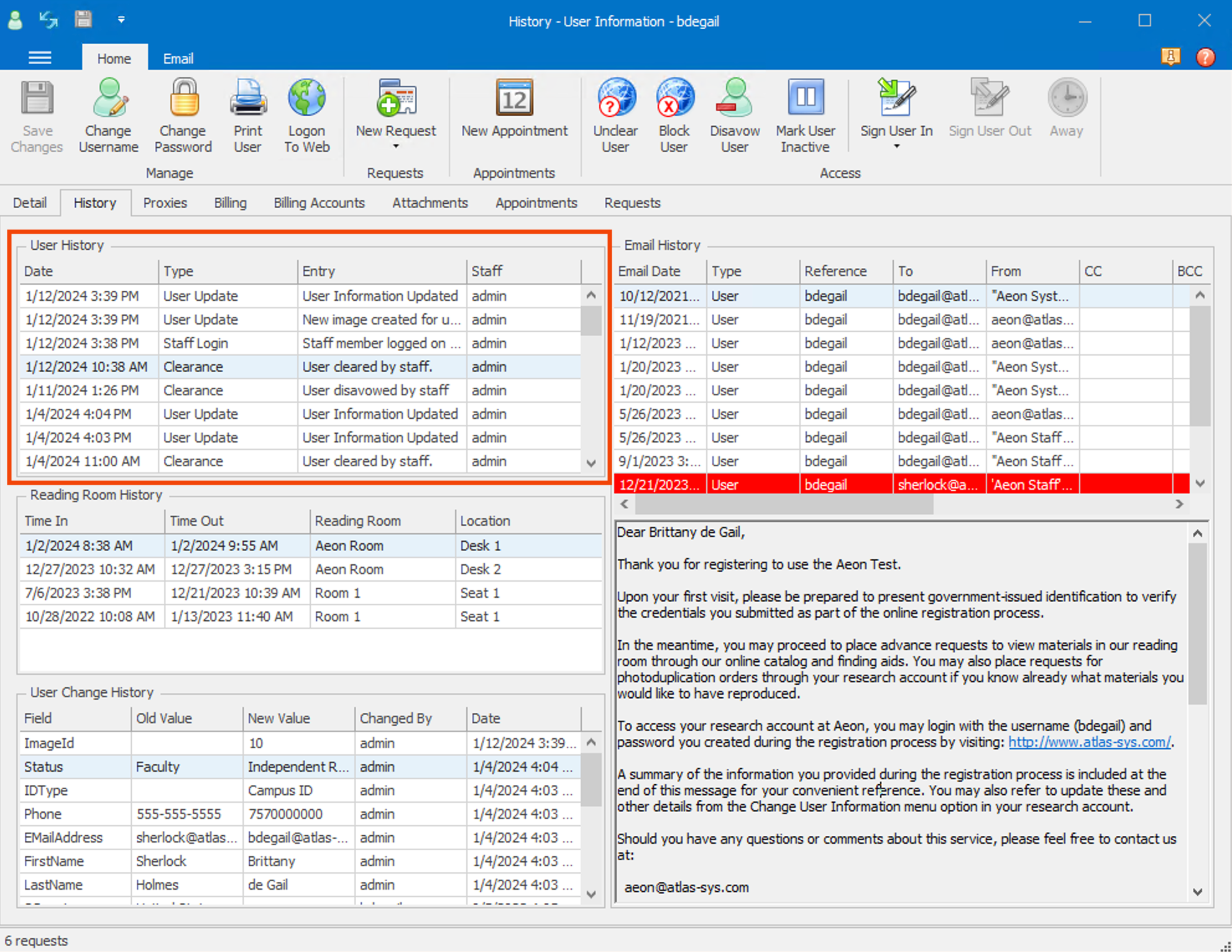Open the hamburger menu

(x=40, y=57)
